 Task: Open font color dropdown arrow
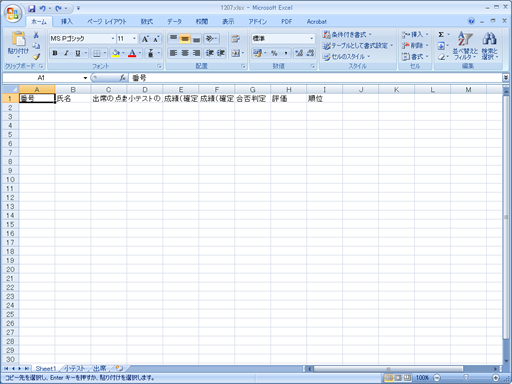[x=140, y=53]
